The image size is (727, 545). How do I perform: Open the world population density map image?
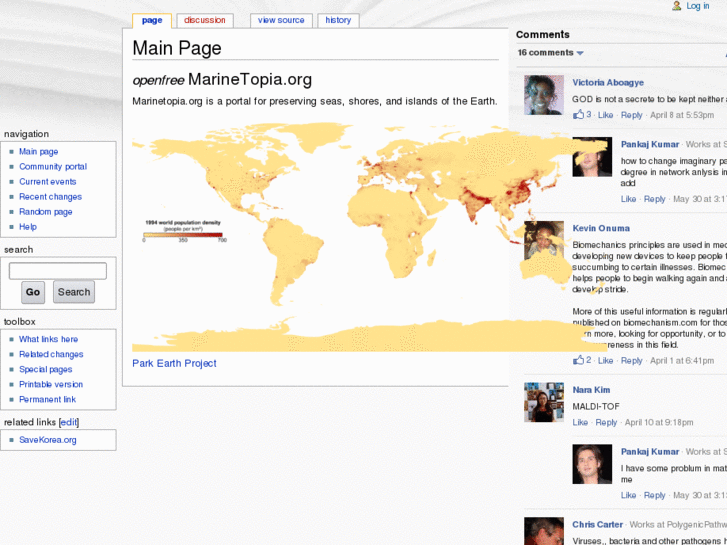pyautogui.click(x=370, y=237)
